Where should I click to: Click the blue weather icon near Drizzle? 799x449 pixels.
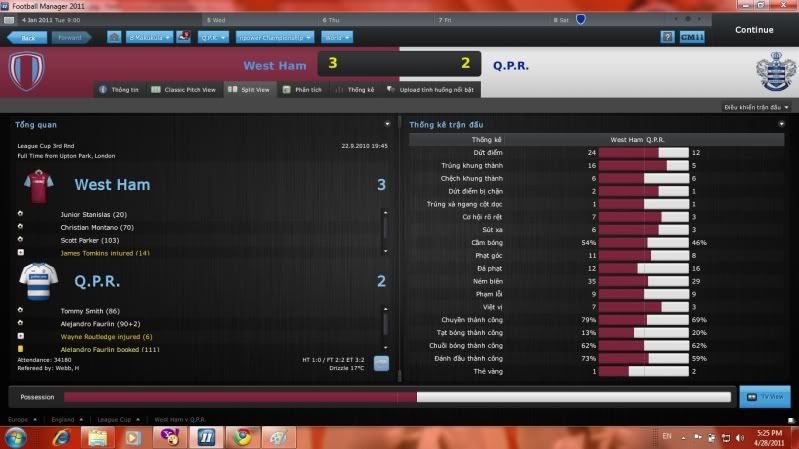coord(381,363)
